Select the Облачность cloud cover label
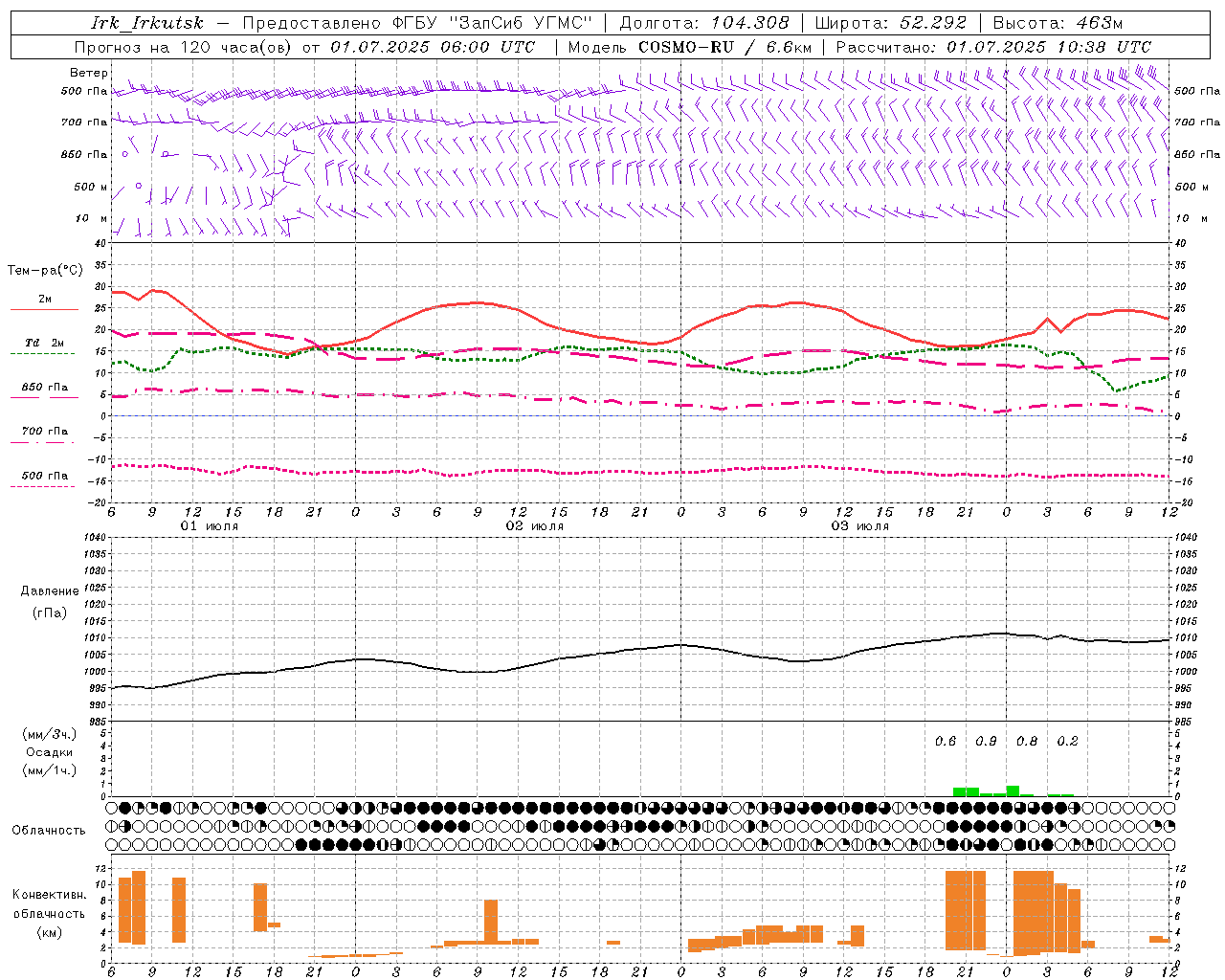1225x980 pixels. click(49, 830)
